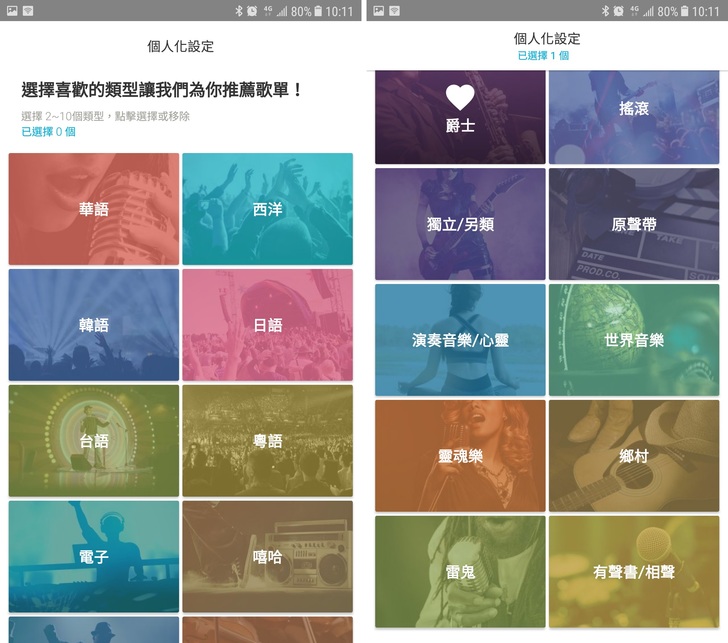
Task: Click the 已選擇 1 個 counter text
Action: pyautogui.click(x=543, y=56)
